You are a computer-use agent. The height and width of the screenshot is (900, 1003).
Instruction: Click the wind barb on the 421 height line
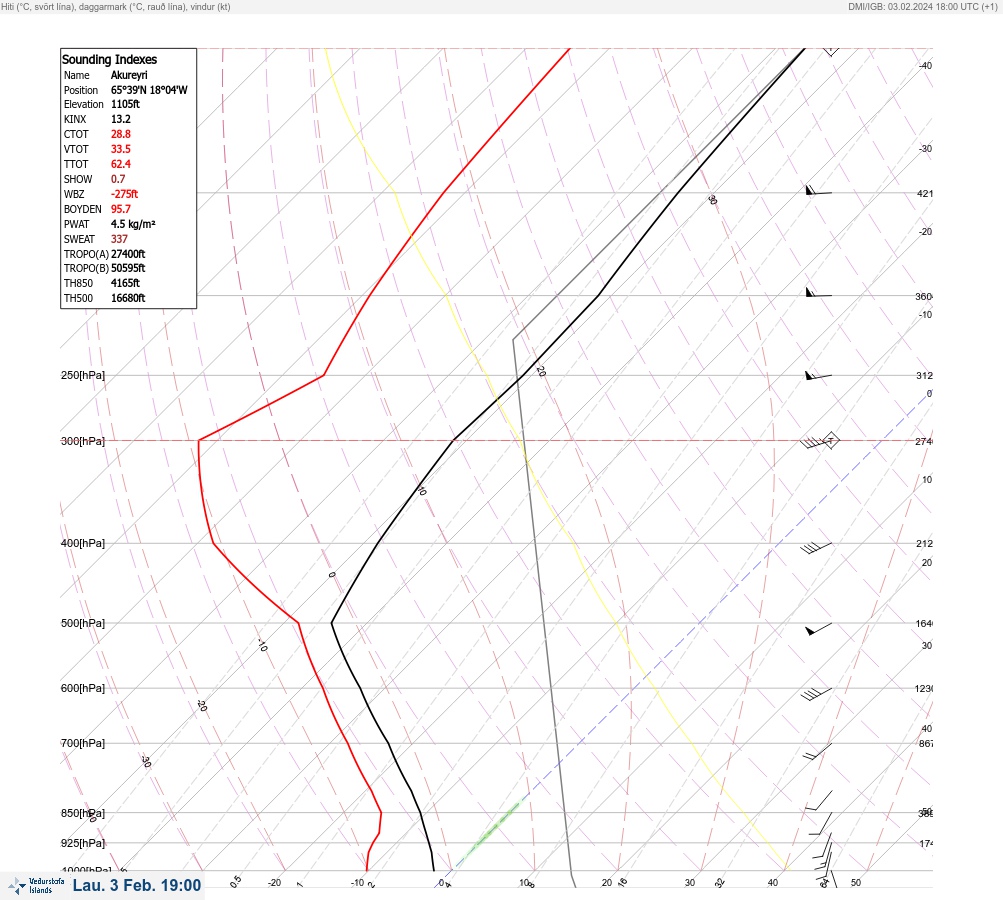[x=818, y=191]
